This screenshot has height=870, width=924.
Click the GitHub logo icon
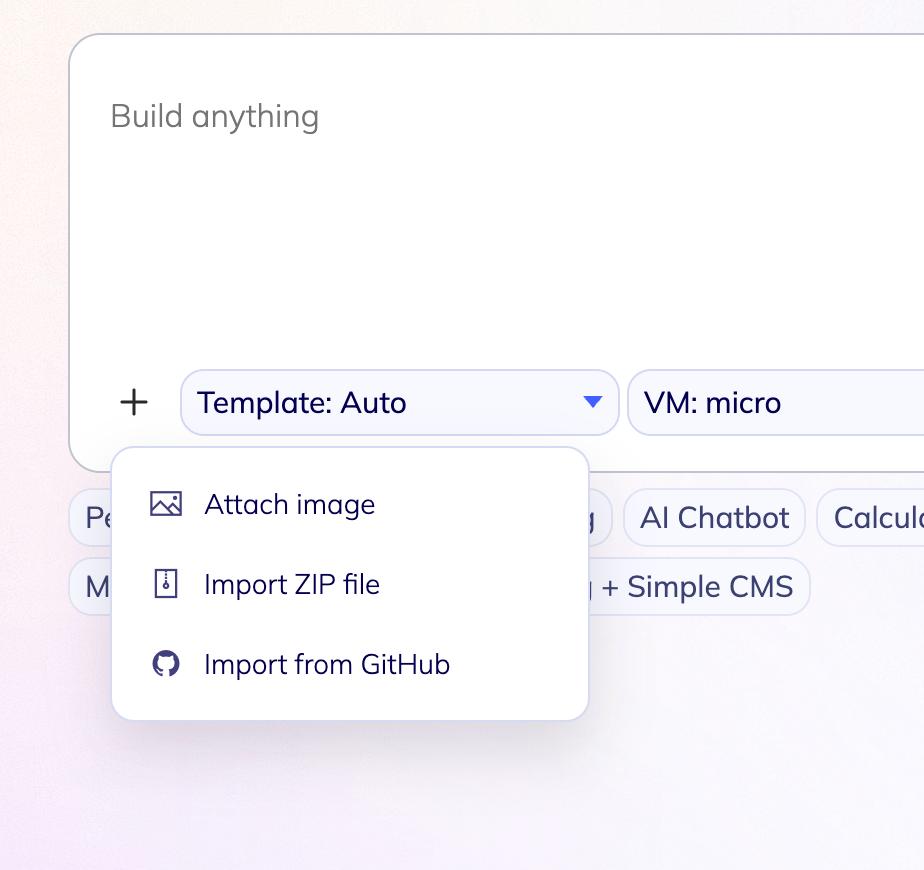click(166, 664)
